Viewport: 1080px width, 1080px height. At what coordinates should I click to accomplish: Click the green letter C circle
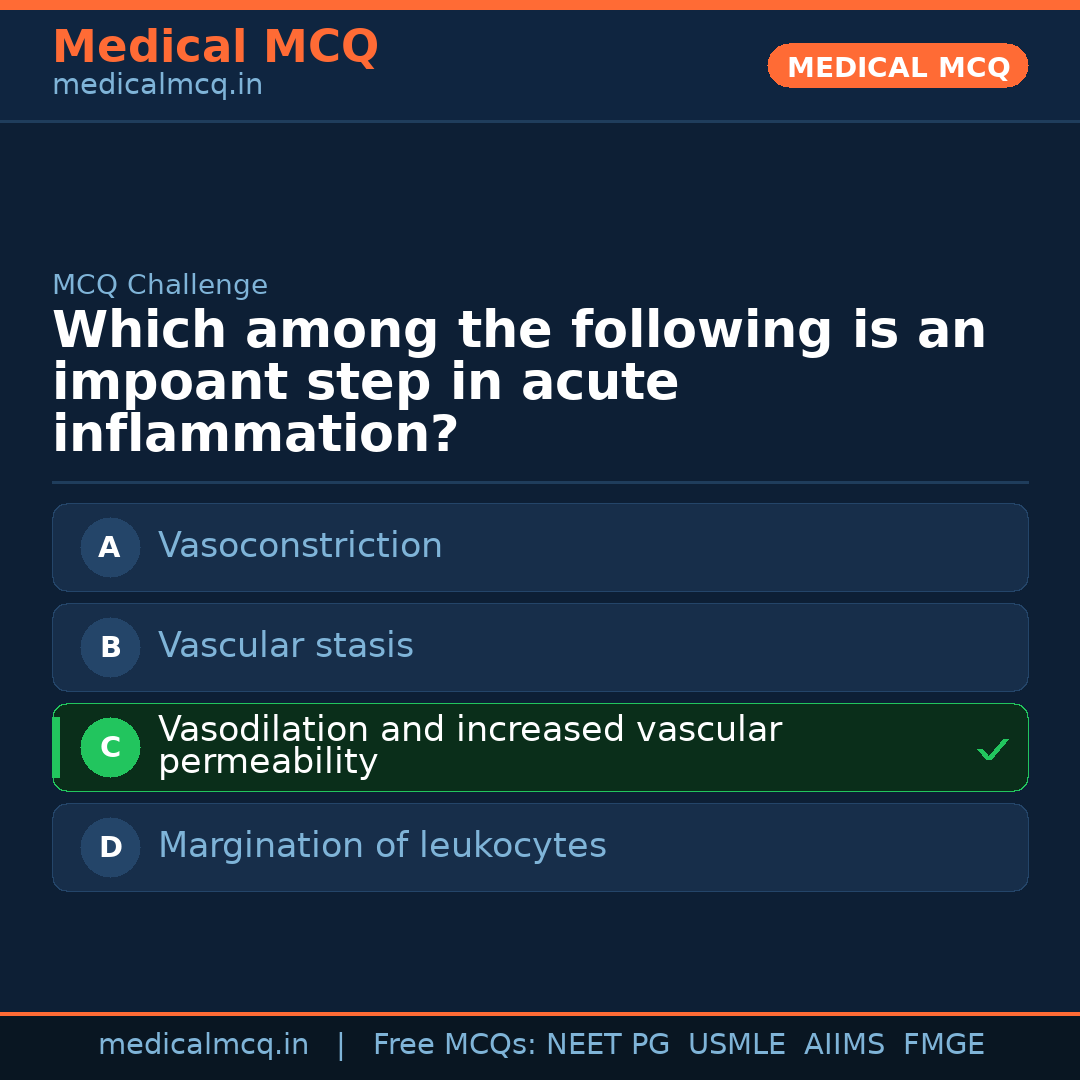coord(110,747)
